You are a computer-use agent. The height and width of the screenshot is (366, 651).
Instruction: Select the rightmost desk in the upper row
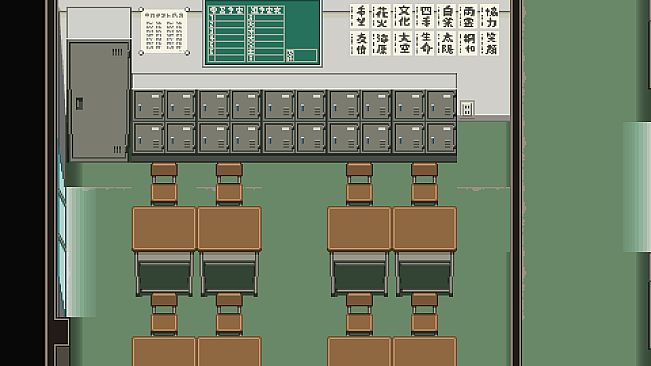[424, 229]
